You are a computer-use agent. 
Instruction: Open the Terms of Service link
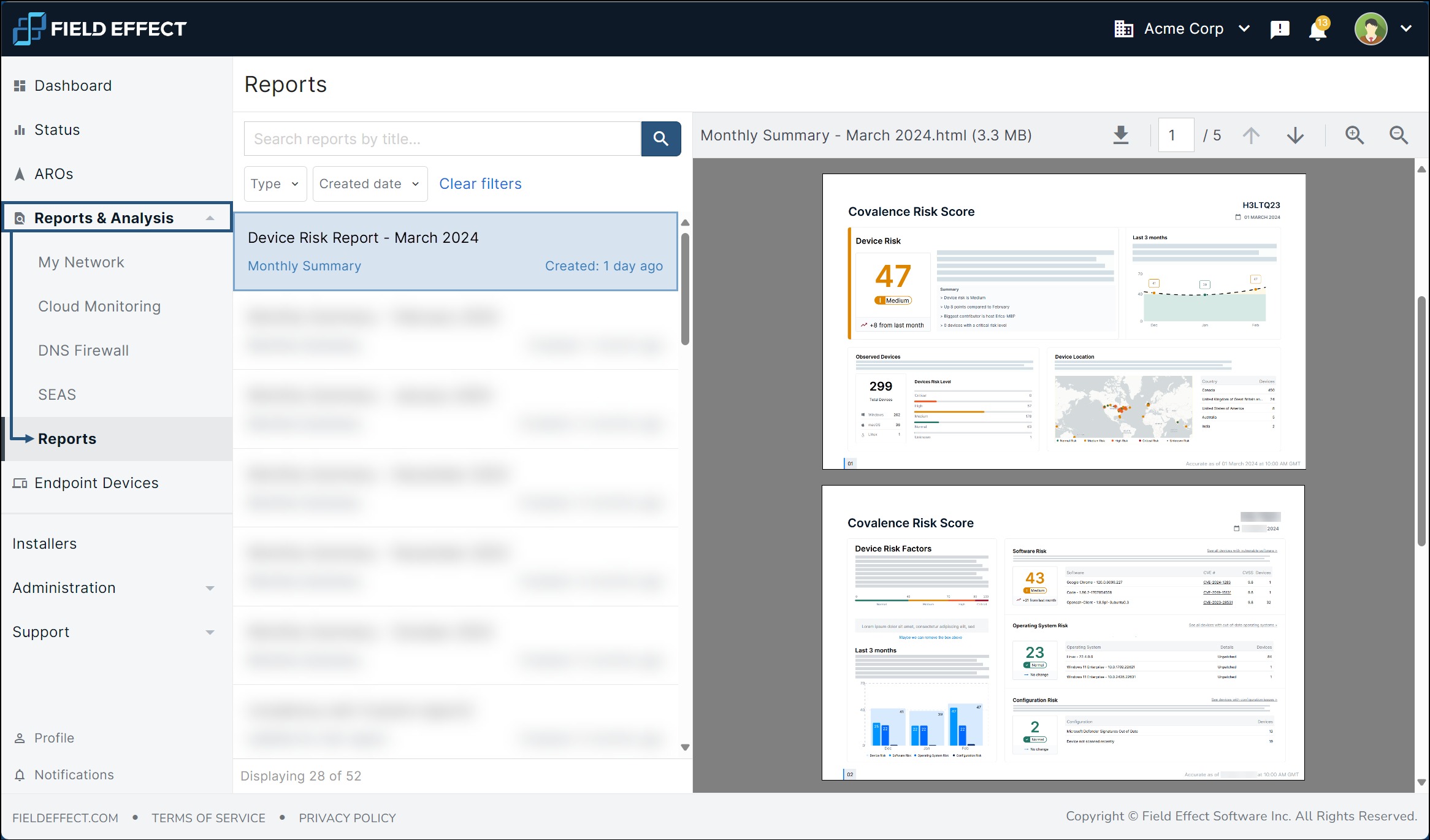[x=208, y=818]
